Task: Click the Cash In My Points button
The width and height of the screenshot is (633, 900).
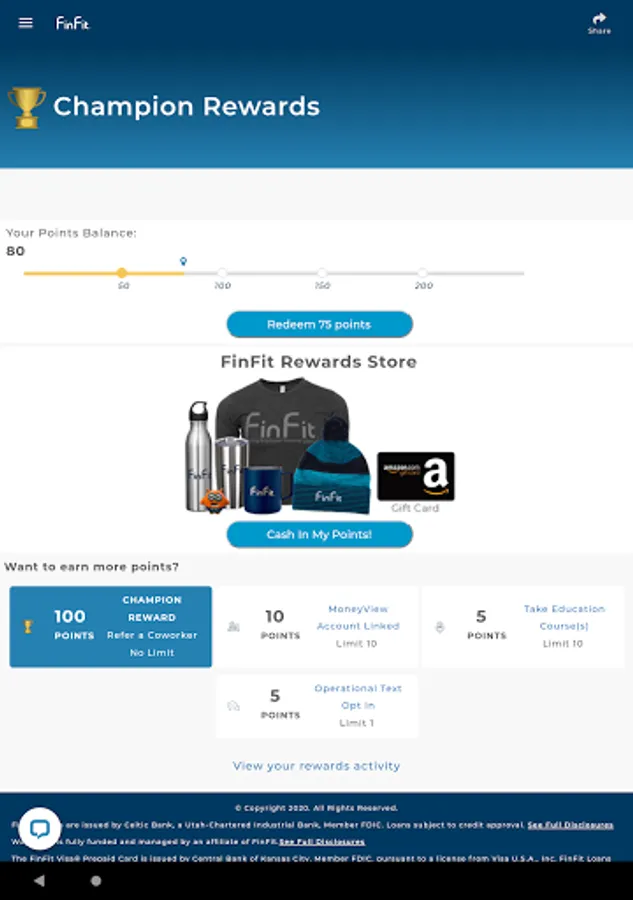Action: coord(320,534)
